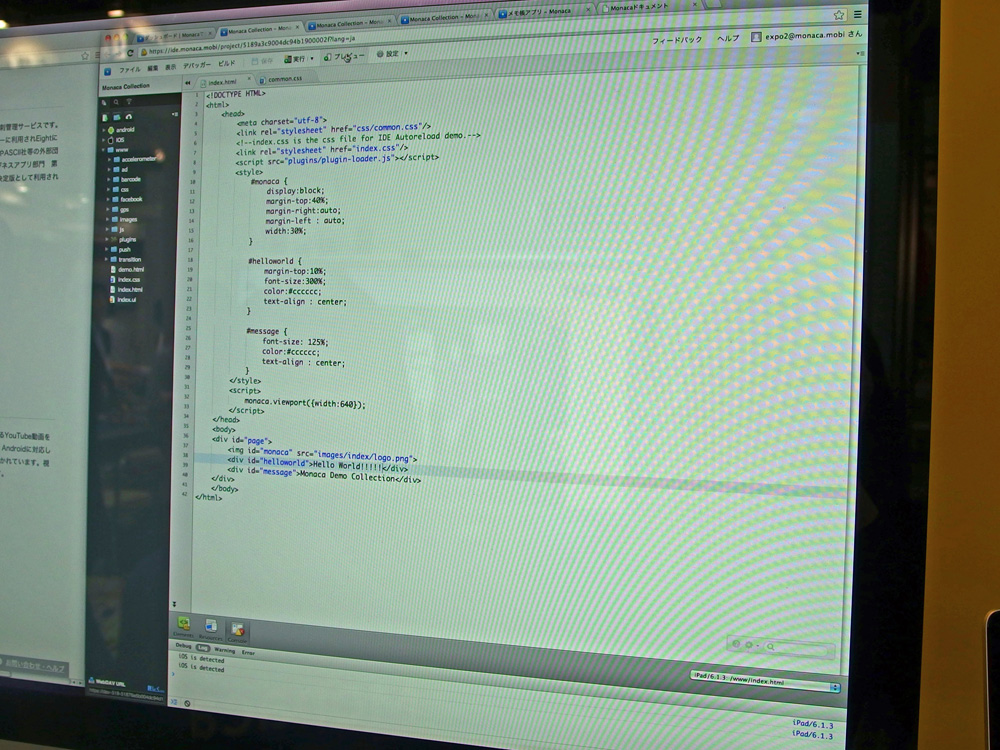Expand the android tree node
1000x750 pixels.
click(x=103, y=130)
